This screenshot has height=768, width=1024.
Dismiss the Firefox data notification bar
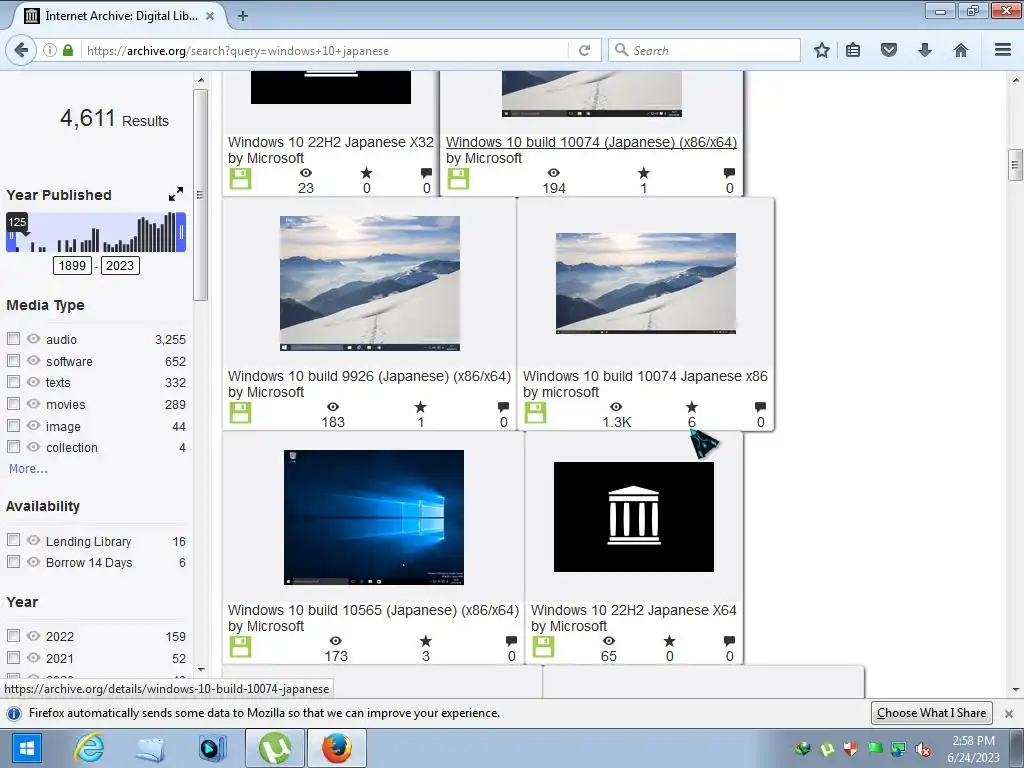point(1008,714)
